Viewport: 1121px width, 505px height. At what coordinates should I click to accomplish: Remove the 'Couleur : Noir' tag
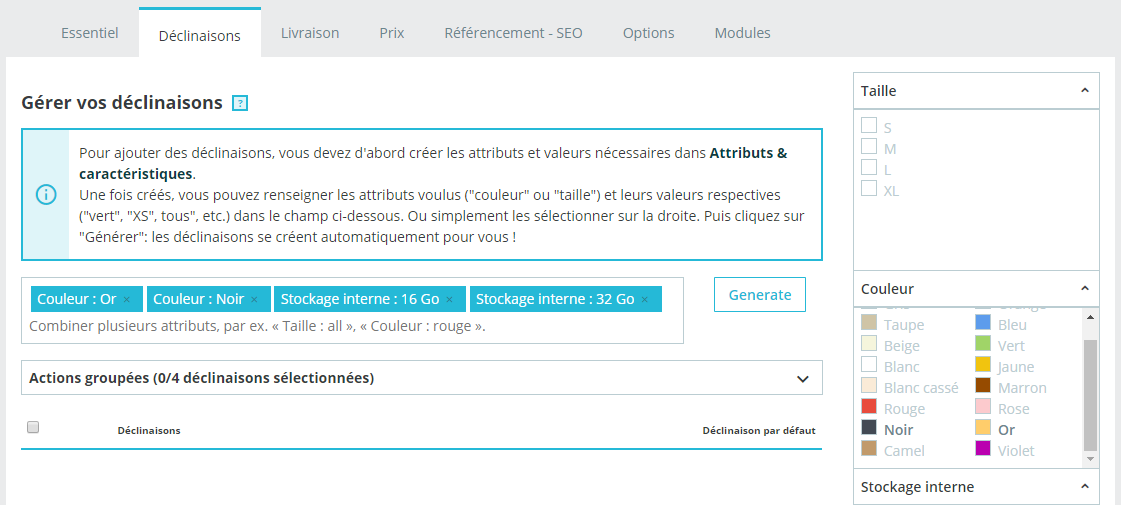254,300
